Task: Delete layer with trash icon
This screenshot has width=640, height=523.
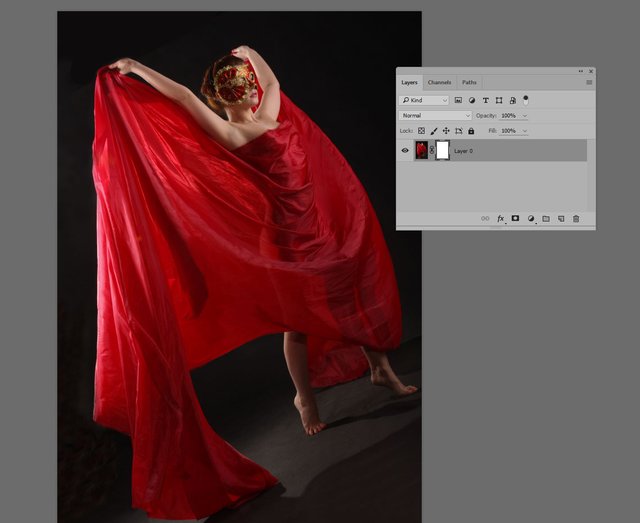Action: click(x=576, y=218)
